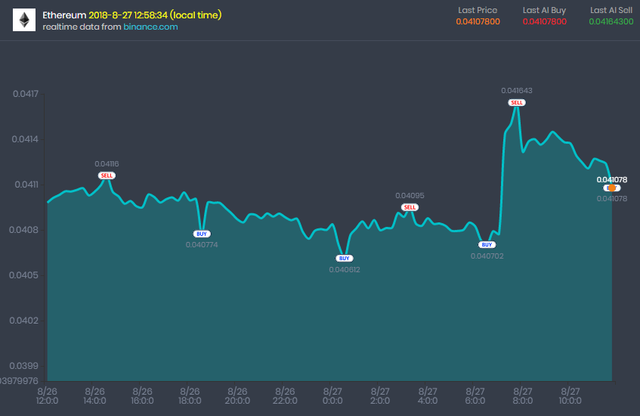Screen dimensions: 640x416
Task: Click the SELL marker at 0.04116
Action: pos(107,176)
